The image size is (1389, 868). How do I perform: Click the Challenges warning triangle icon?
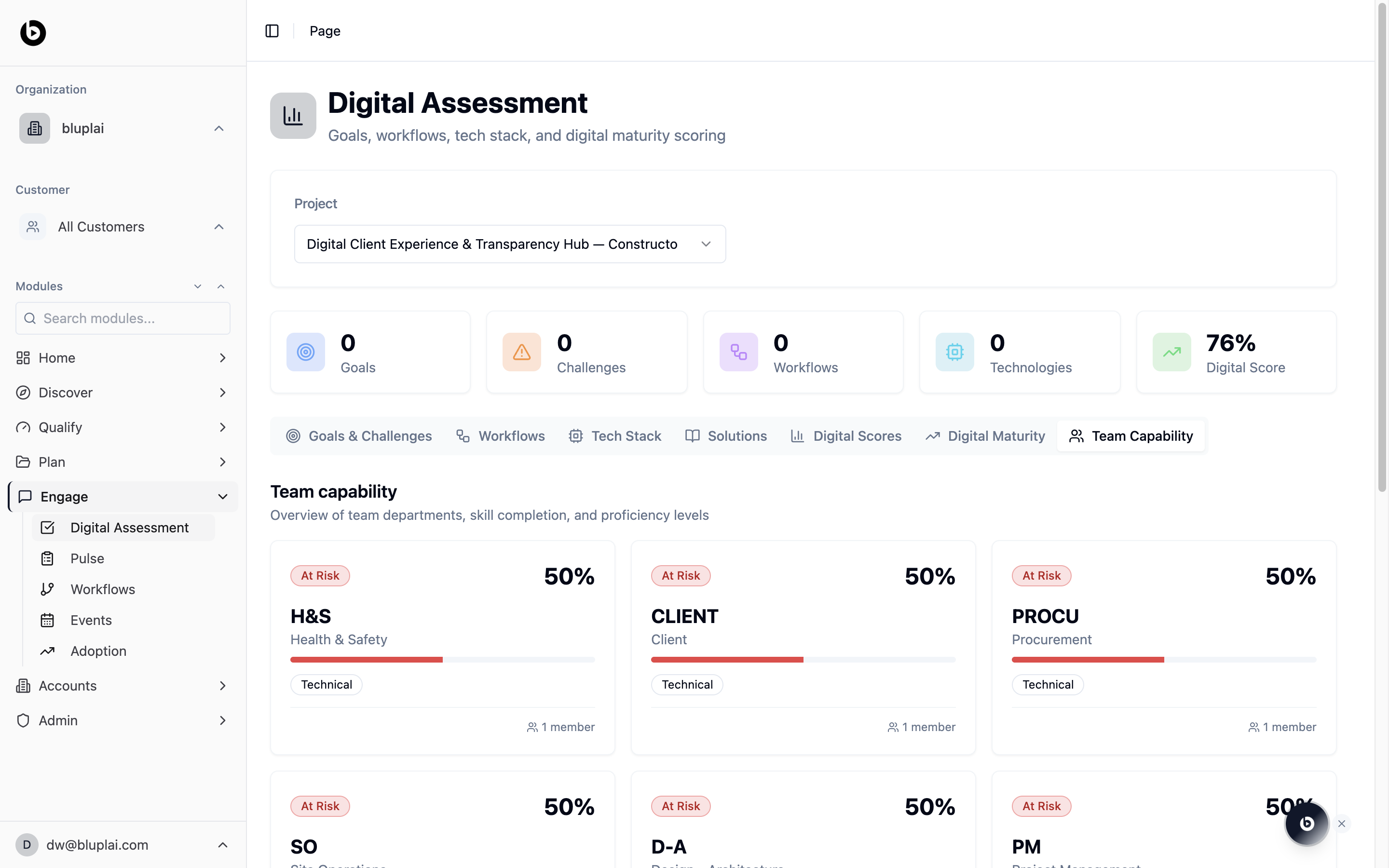(521, 352)
